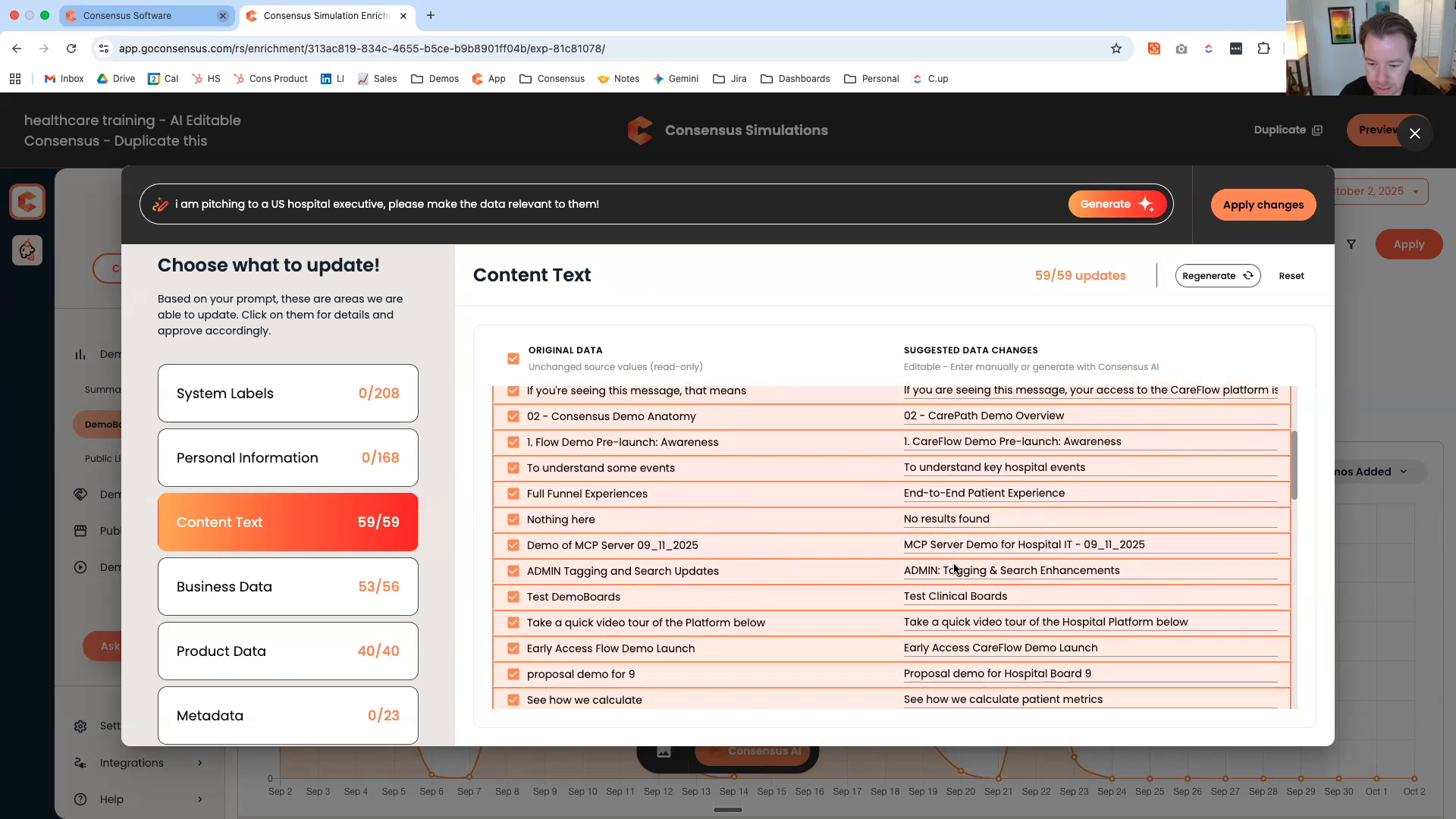Image resolution: width=1456 pixels, height=819 pixels.
Task: Click the duplicate copy icon beside Duplicate
Action: (x=1318, y=130)
